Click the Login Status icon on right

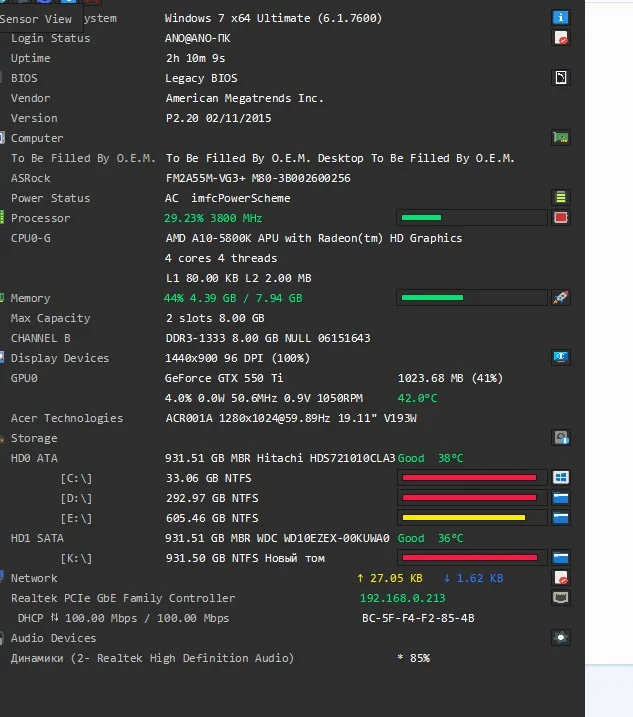pos(561,38)
